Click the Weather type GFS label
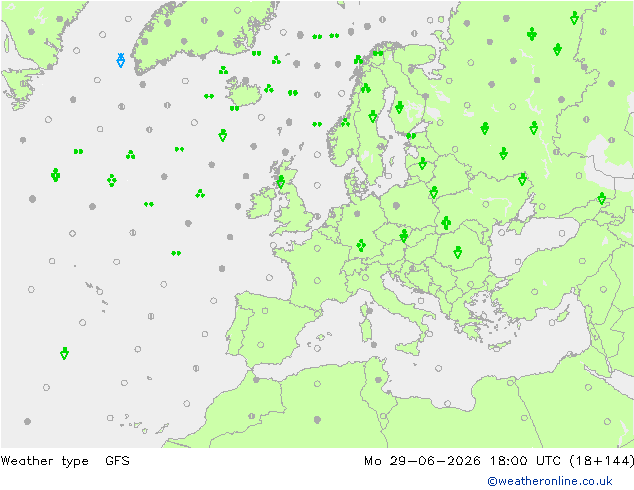 point(65,460)
